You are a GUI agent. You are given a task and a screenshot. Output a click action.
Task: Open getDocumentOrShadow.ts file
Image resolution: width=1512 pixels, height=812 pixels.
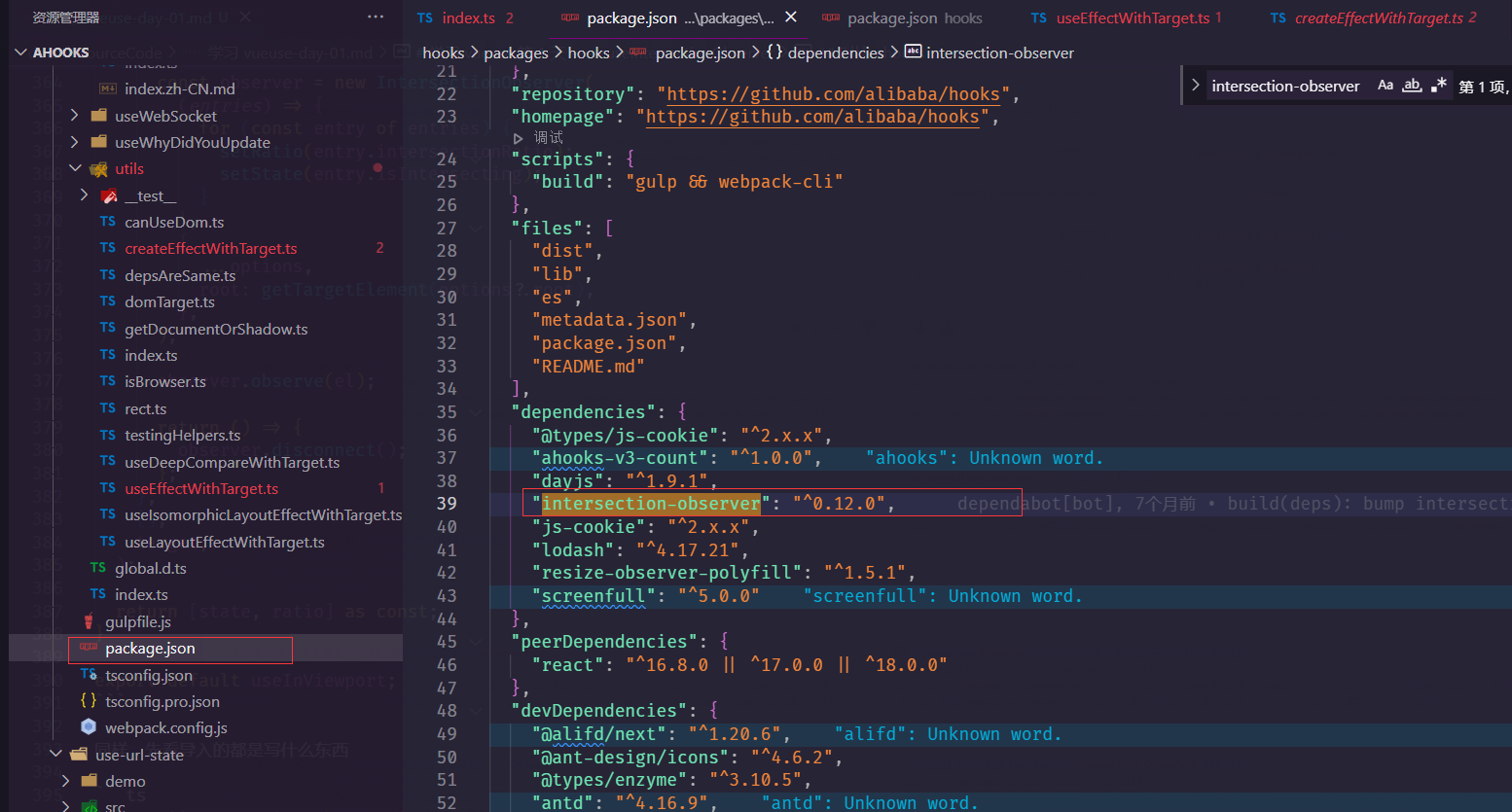coord(216,329)
